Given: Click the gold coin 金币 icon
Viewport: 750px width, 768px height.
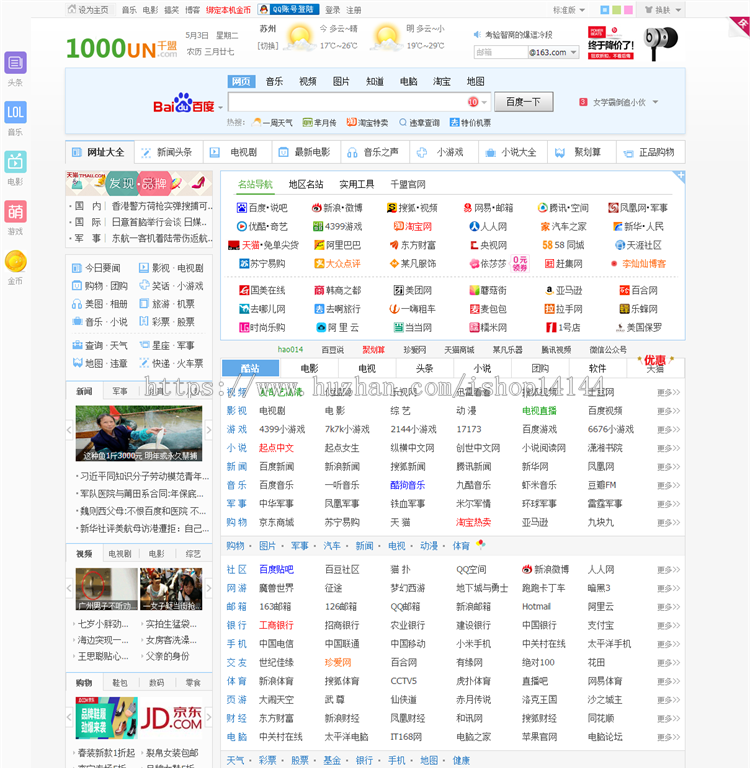Looking at the screenshot, I should (x=15, y=261).
